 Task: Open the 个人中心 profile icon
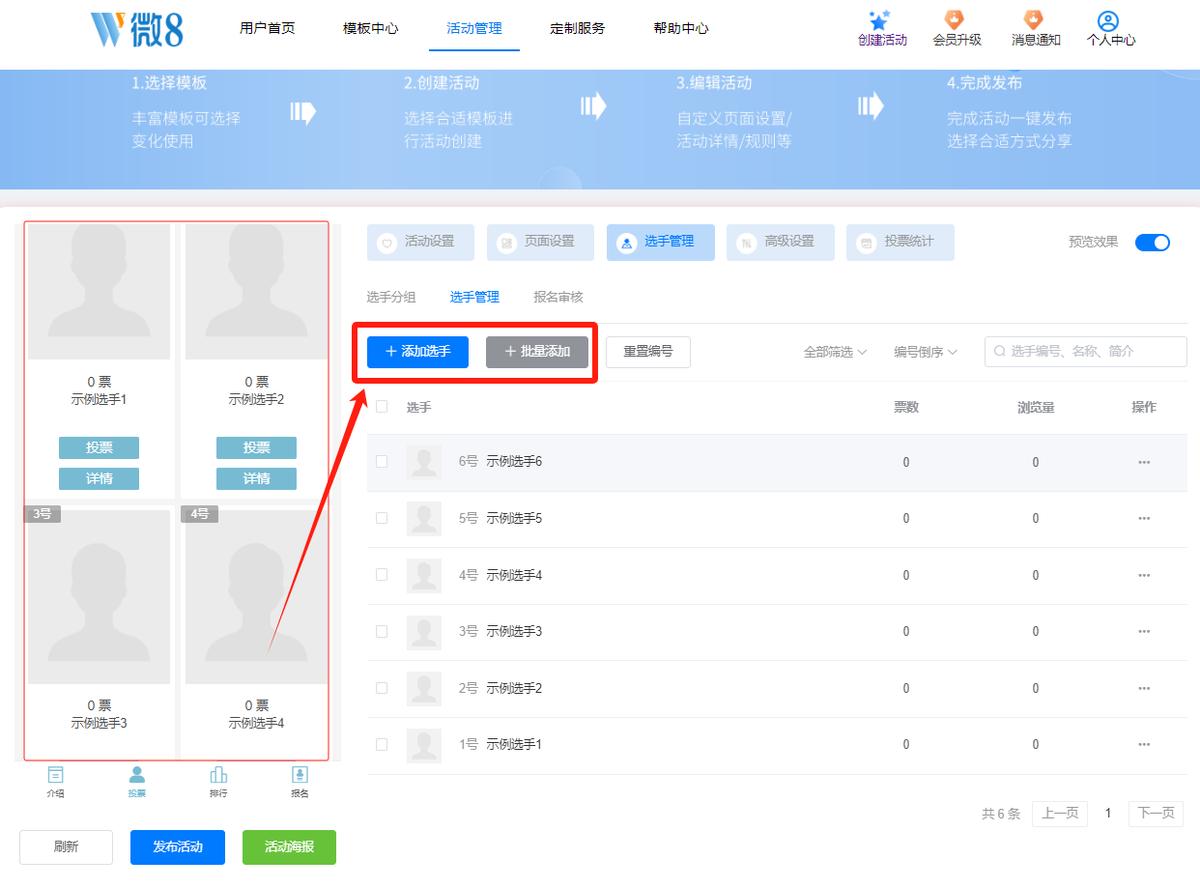tap(1107, 21)
